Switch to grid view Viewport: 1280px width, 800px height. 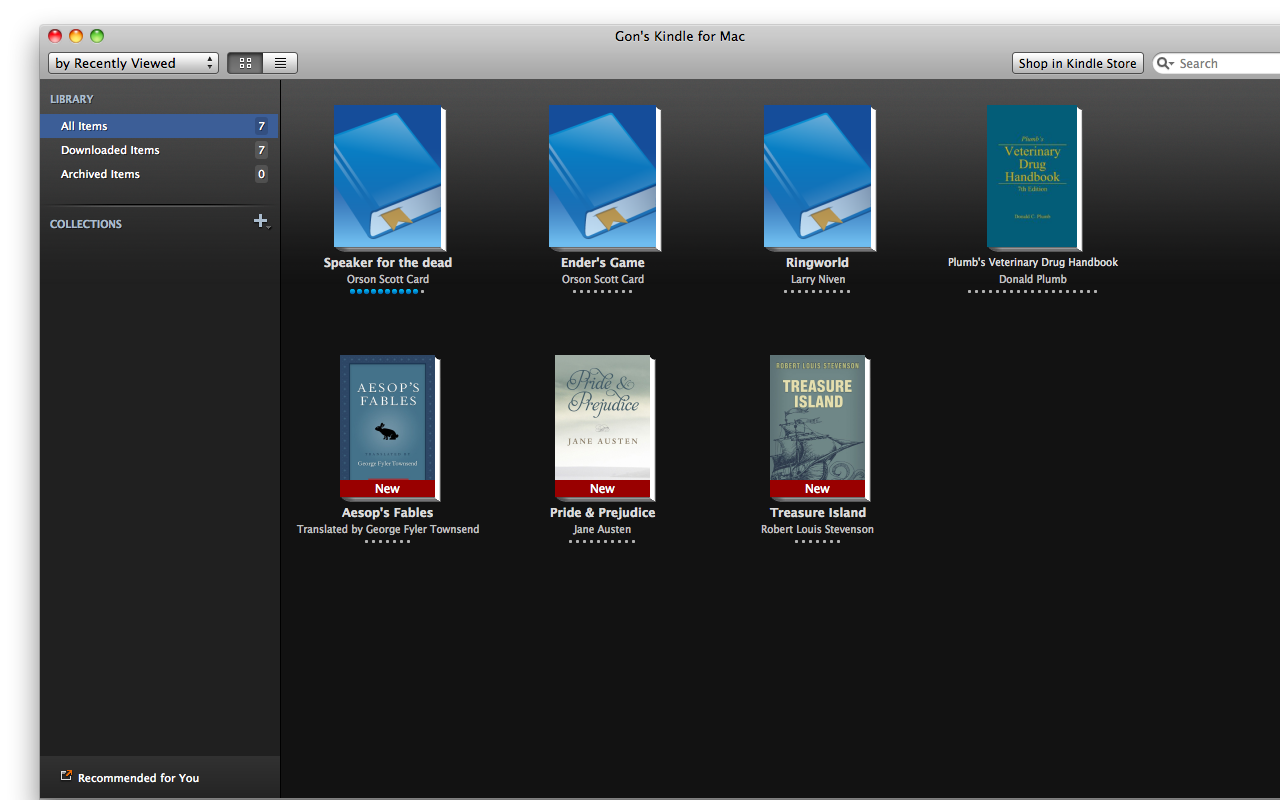[245, 63]
